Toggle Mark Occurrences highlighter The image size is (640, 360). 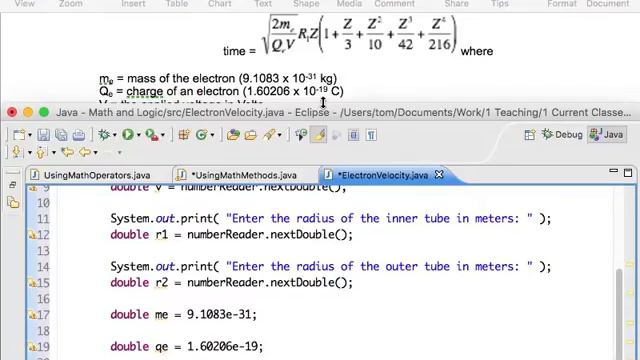click(318, 135)
